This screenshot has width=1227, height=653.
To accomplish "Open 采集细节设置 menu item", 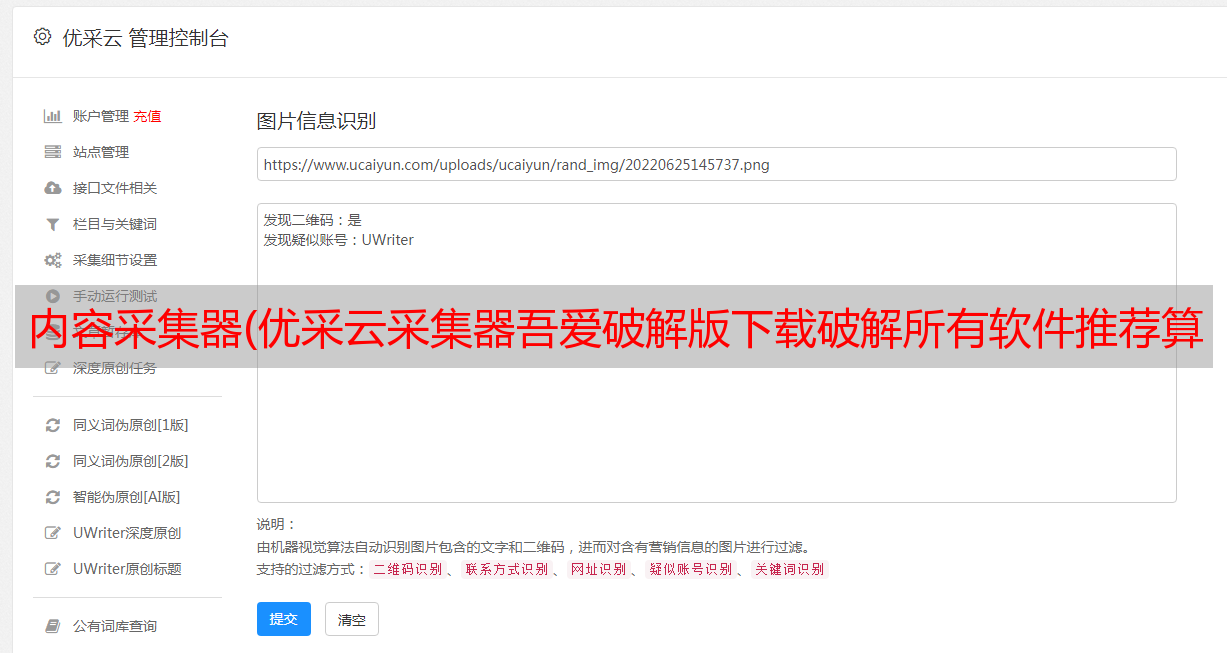I will point(115,260).
